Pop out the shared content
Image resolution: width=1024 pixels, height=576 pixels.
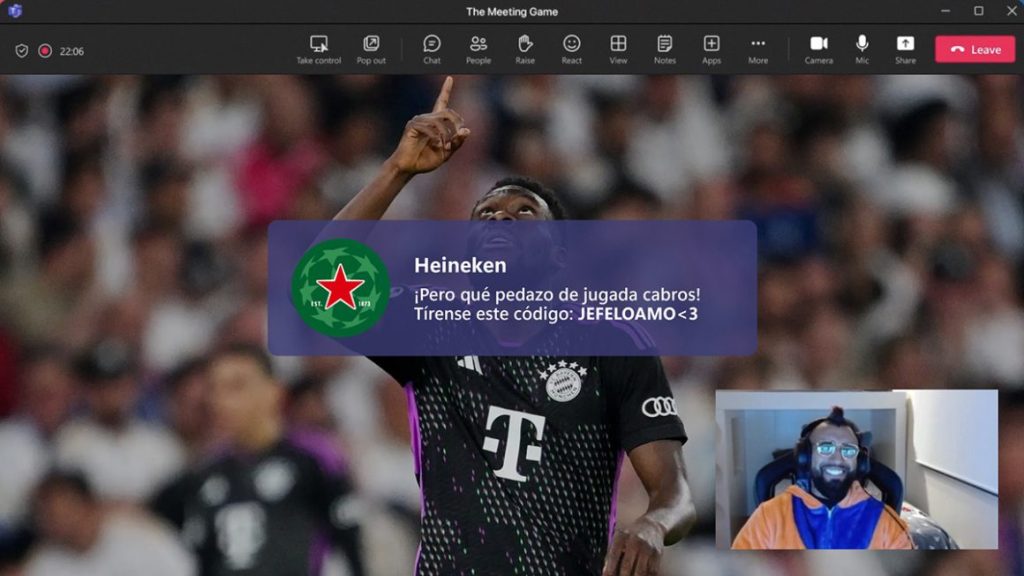pyautogui.click(x=371, y=49)
